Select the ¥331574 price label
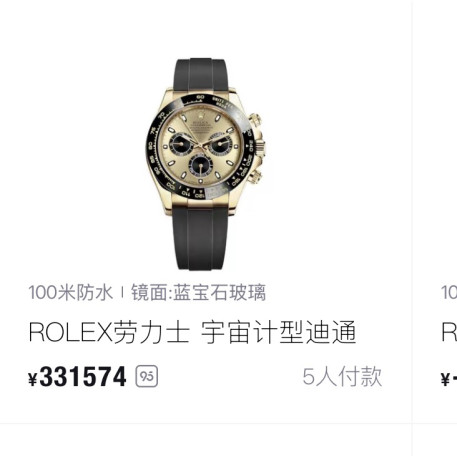The width and height of the screenshot is (457, 456). pos(77,377)
